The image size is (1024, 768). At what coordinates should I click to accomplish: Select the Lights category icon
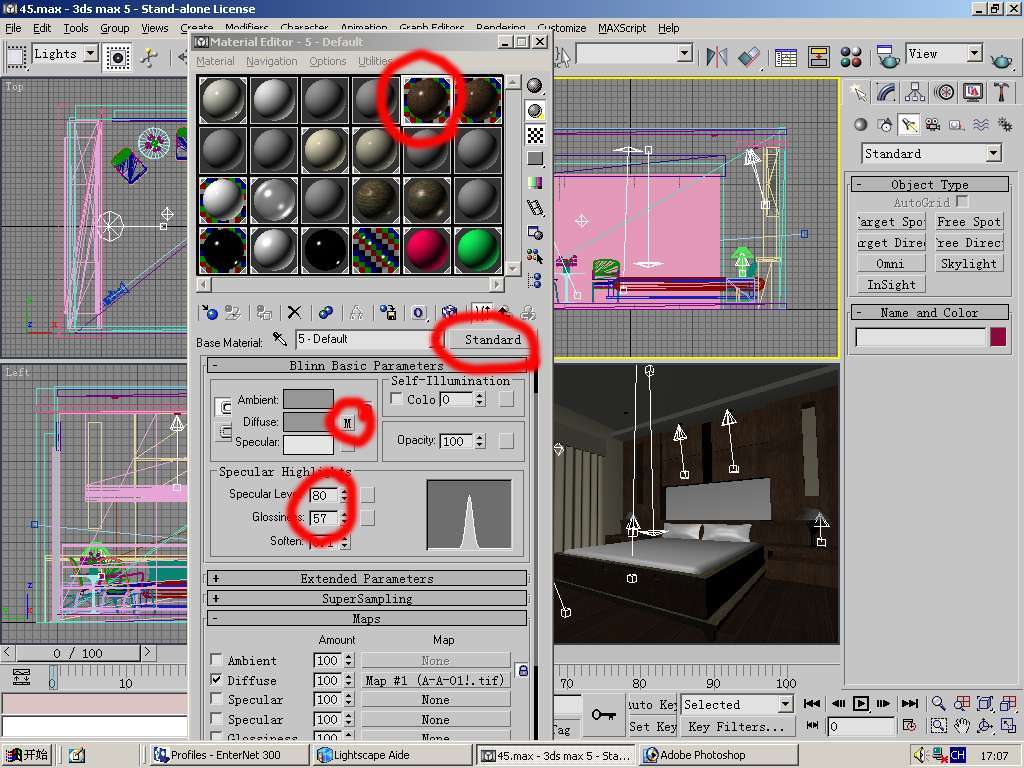[x=908, y=124]
